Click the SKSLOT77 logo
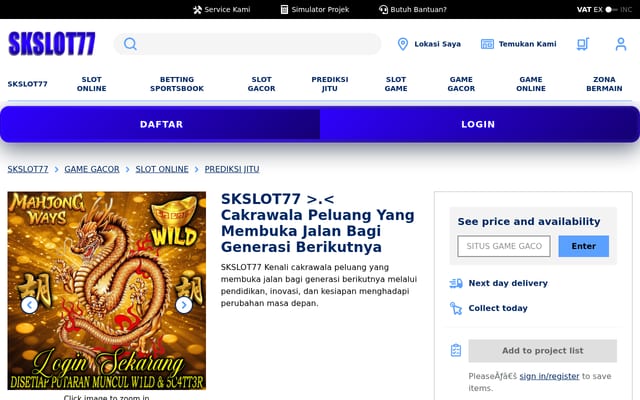The height and width of the screenshot is (400, 640). click(52, 44)
